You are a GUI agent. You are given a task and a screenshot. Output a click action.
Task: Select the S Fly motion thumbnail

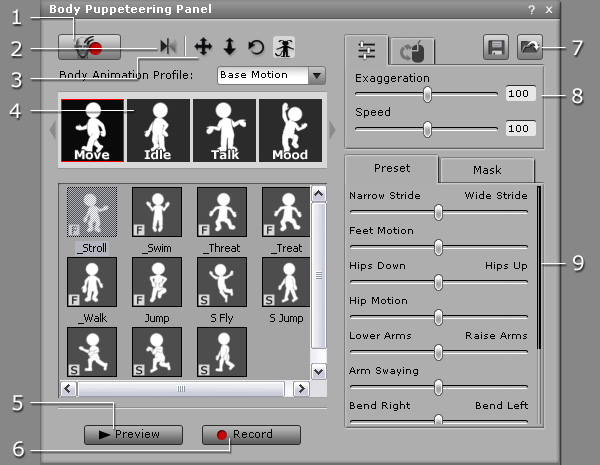(x=222, y=282)
